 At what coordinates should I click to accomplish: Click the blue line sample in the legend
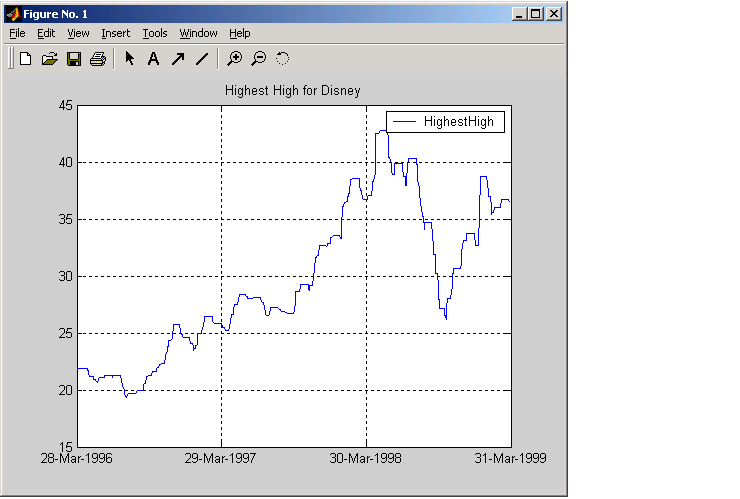point(404,122)
